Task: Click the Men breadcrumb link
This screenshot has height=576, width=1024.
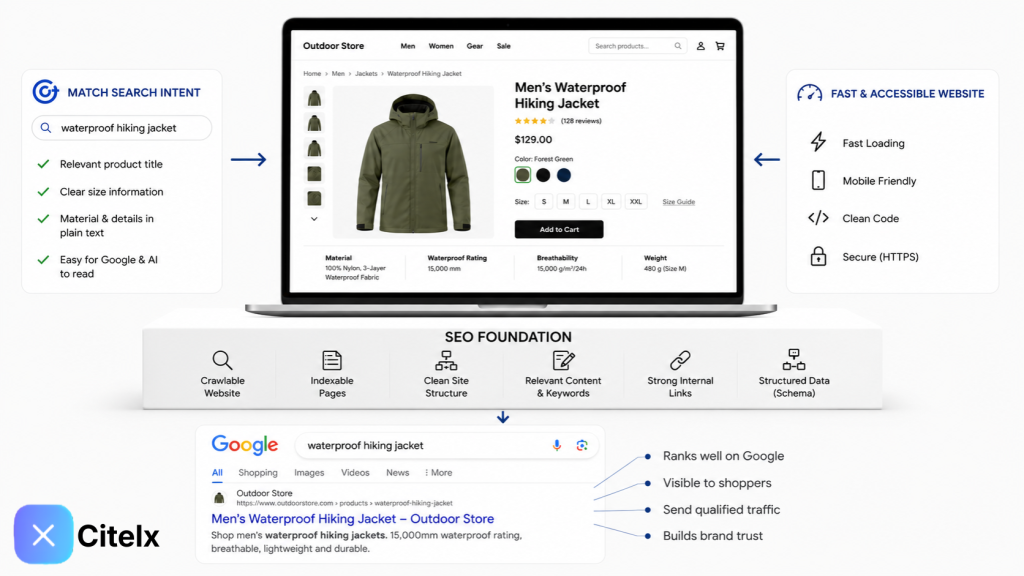Action: click(338, 74)
